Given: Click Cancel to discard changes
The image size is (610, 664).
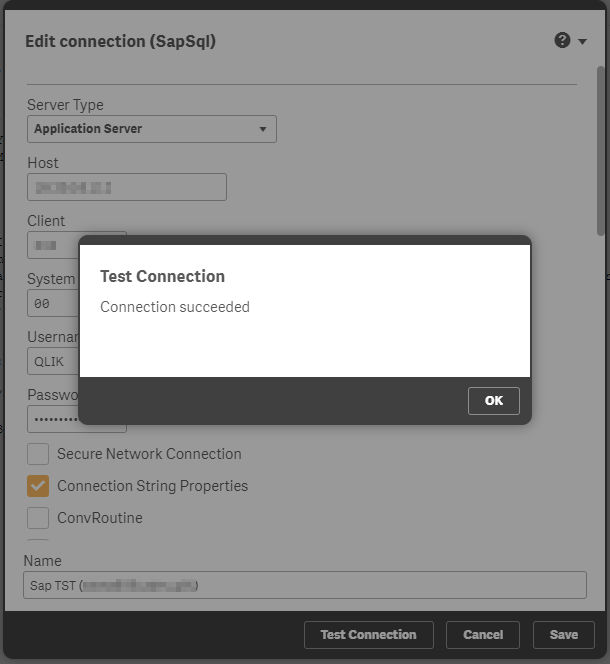Looking at the screenshot, I should coord(483,635).
